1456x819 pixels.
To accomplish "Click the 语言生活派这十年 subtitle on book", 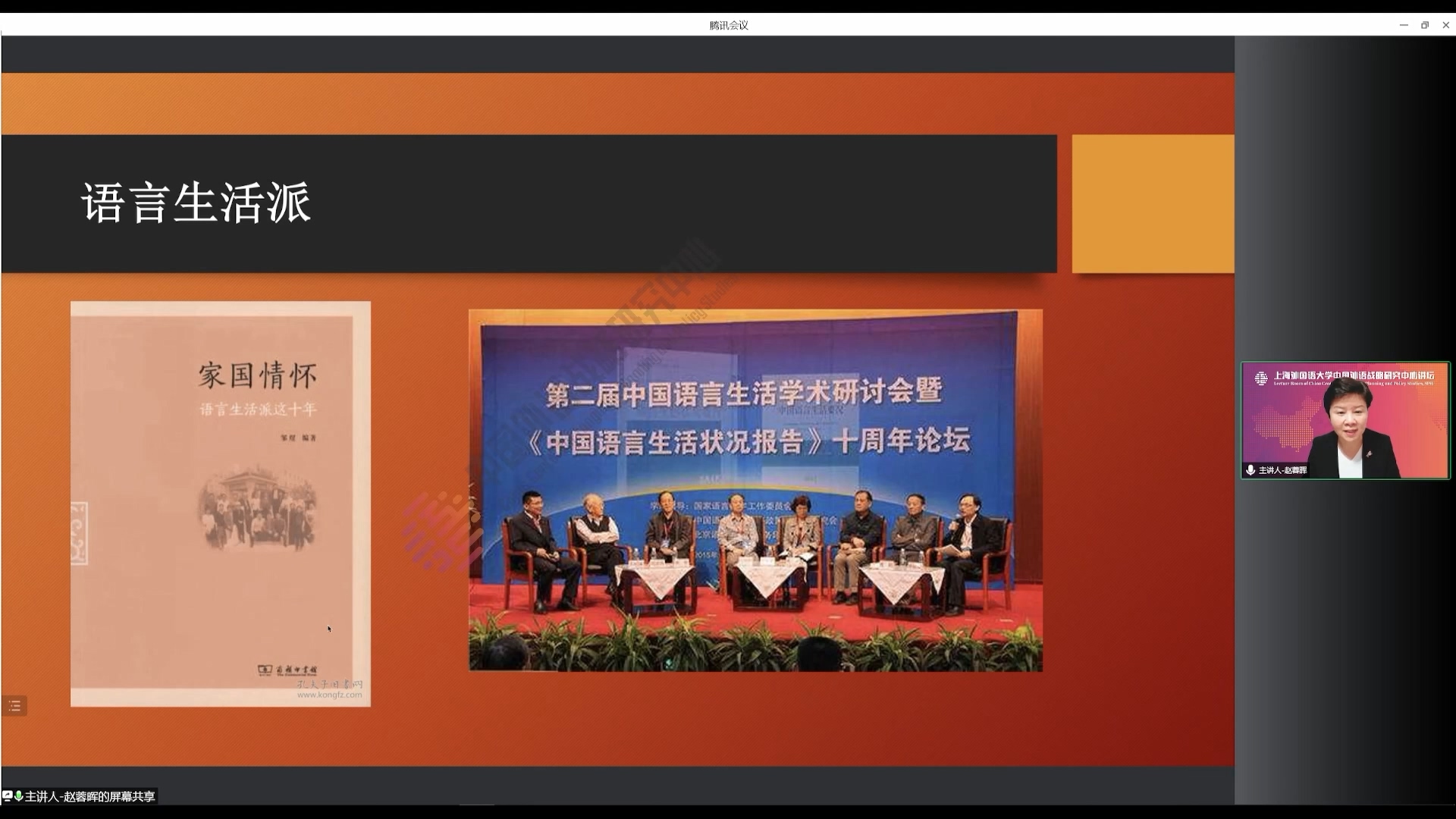I will click(x=258, y=409).
